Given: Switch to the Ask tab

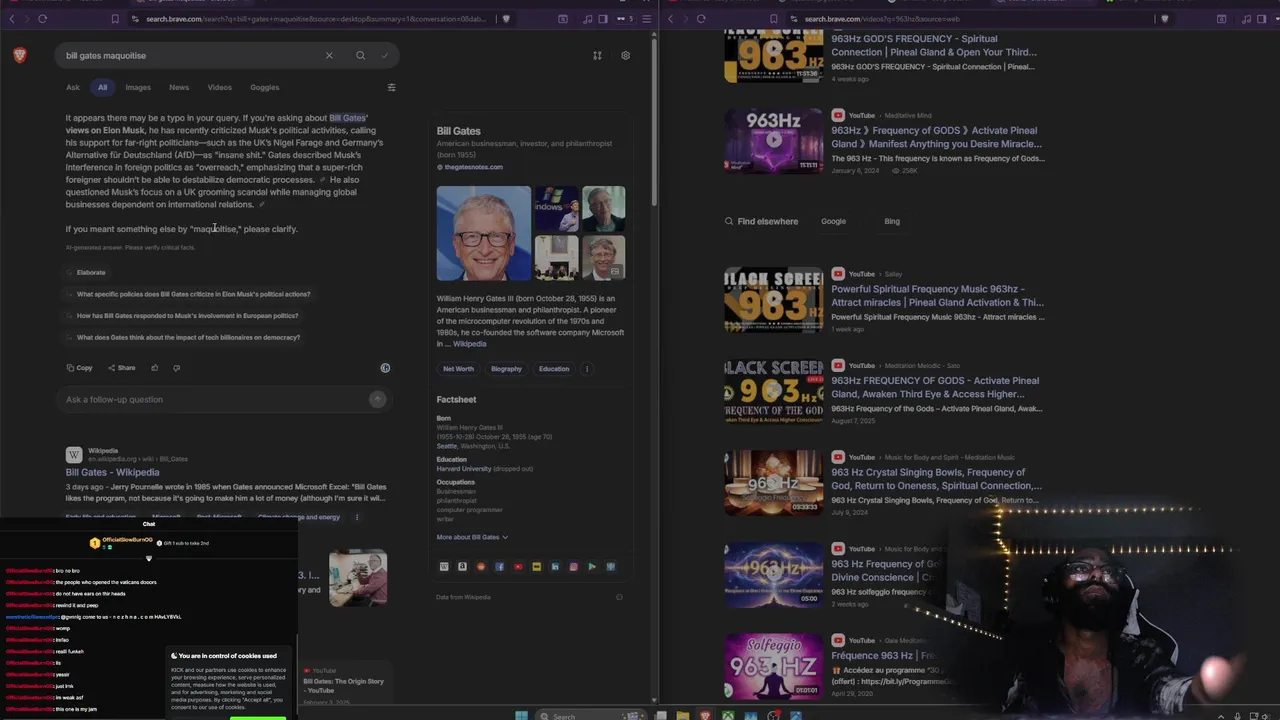Looking at the screenshot, I should point(73,87).
